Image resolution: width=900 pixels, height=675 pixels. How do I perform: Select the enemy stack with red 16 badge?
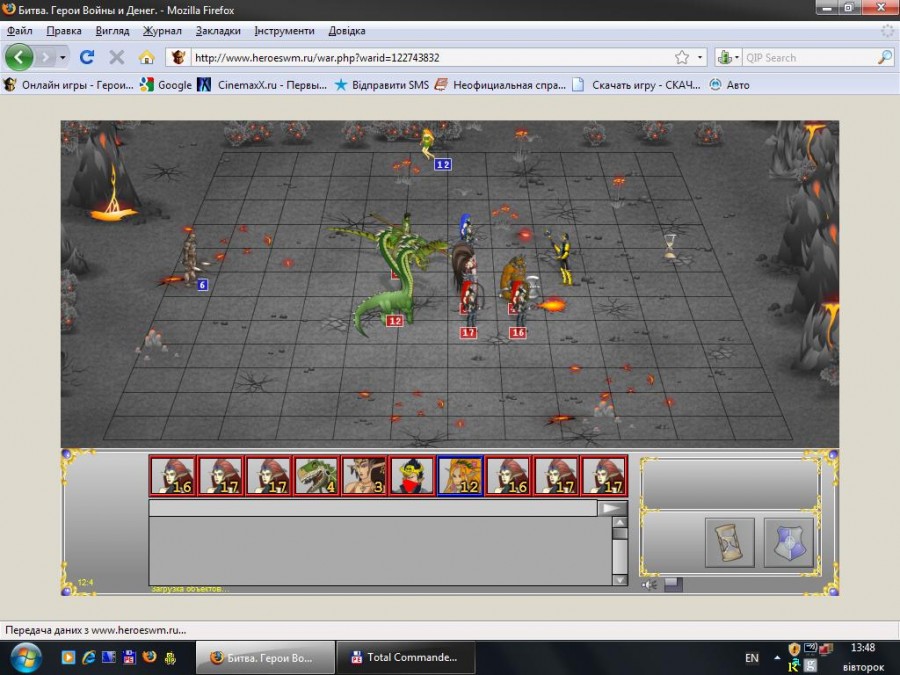(519, 307)
